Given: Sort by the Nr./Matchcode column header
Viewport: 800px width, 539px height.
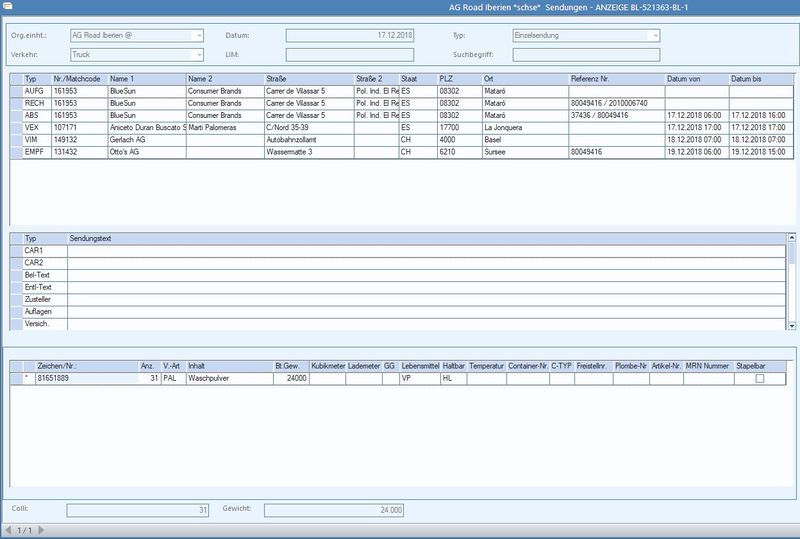Looking at the screenshot, I should tap(79, 79).
